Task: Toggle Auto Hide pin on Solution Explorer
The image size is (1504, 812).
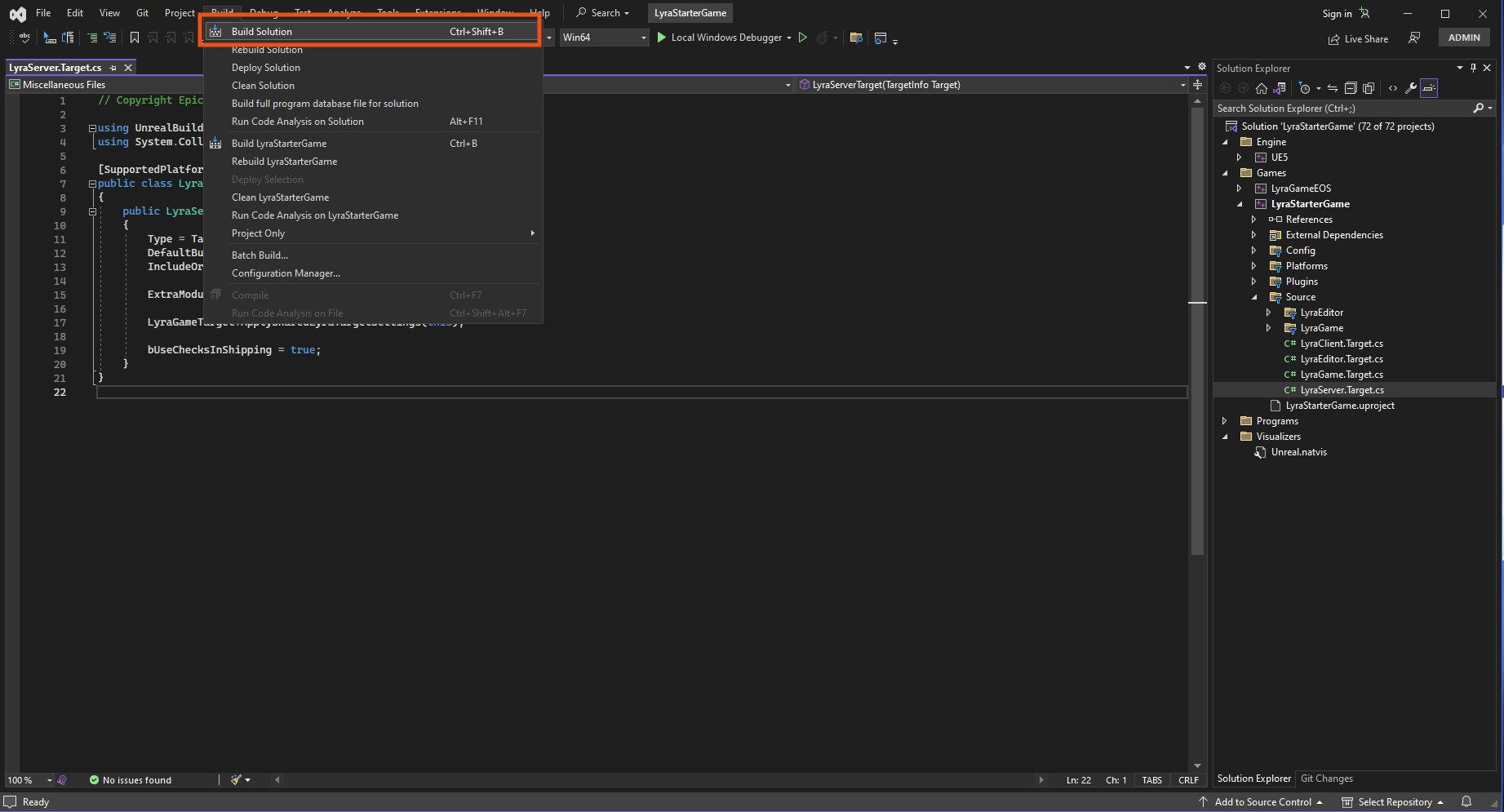Action: point(1474,68)
